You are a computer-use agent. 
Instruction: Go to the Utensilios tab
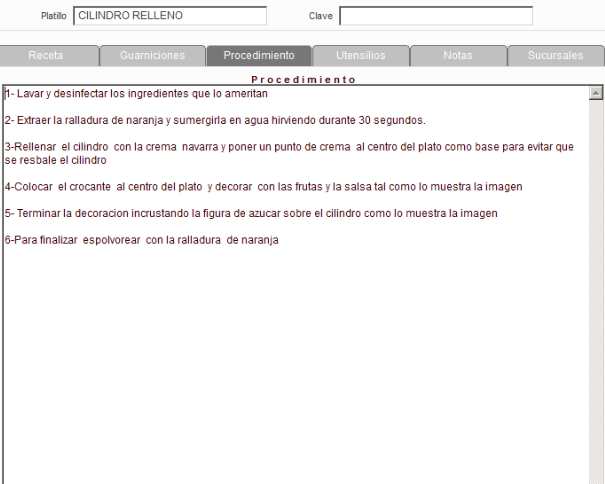coord(360,55)
